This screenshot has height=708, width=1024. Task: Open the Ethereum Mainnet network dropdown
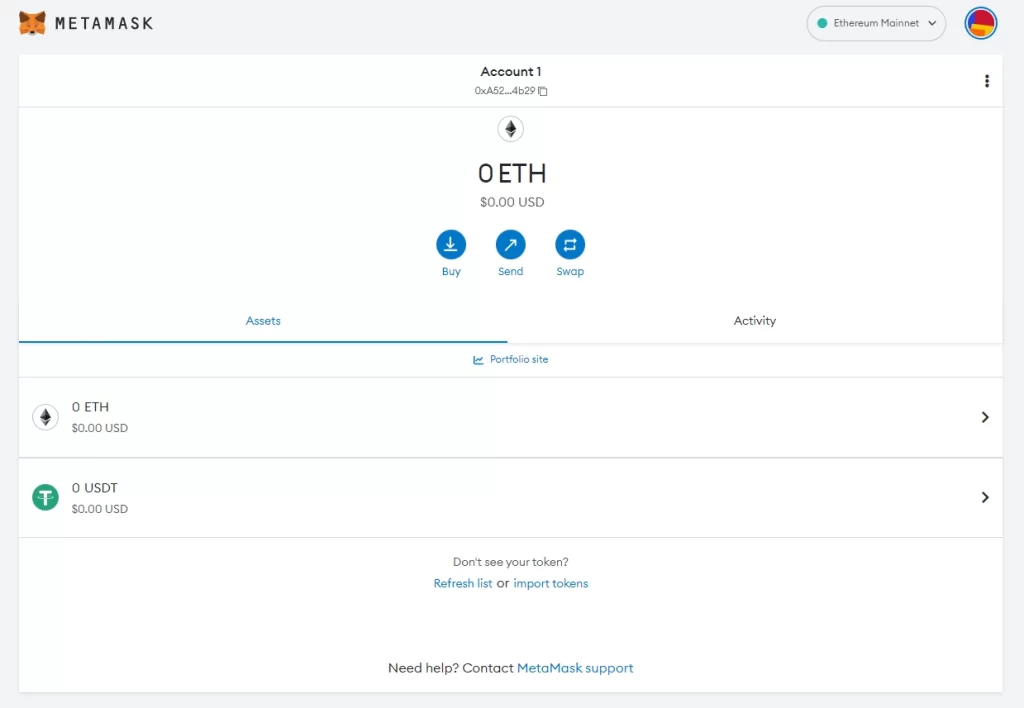(876, 23)
